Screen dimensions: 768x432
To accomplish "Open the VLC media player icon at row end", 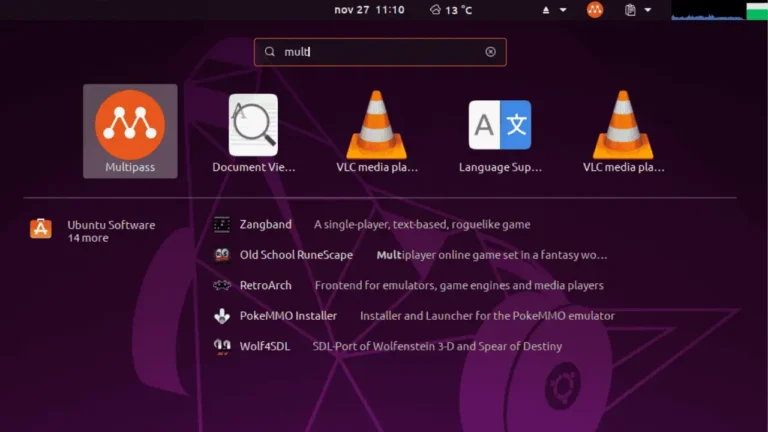I will 623,124.
